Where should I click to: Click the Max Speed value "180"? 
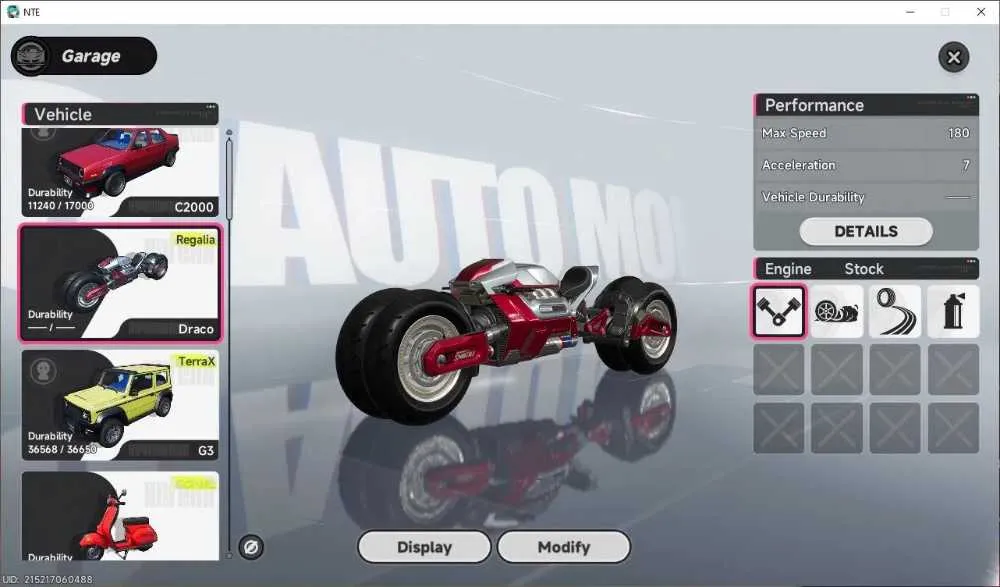(959, 133)
